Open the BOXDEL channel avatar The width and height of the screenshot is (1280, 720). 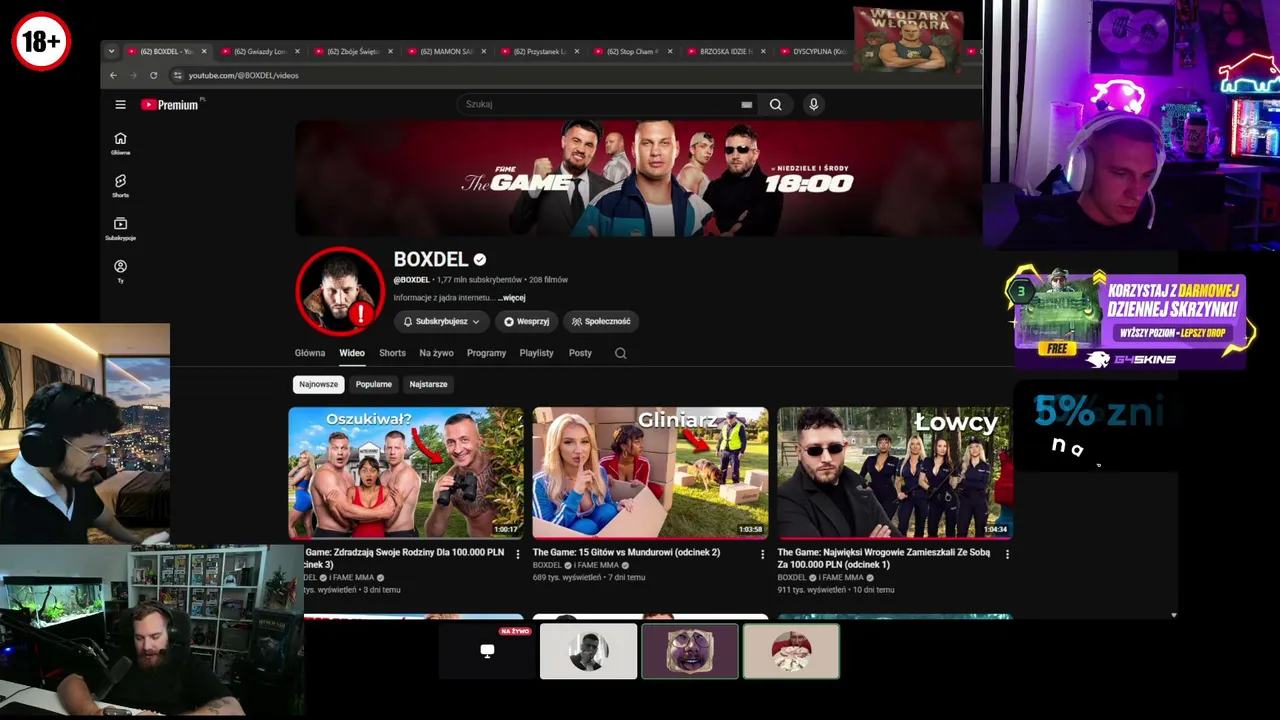[340, 290]
